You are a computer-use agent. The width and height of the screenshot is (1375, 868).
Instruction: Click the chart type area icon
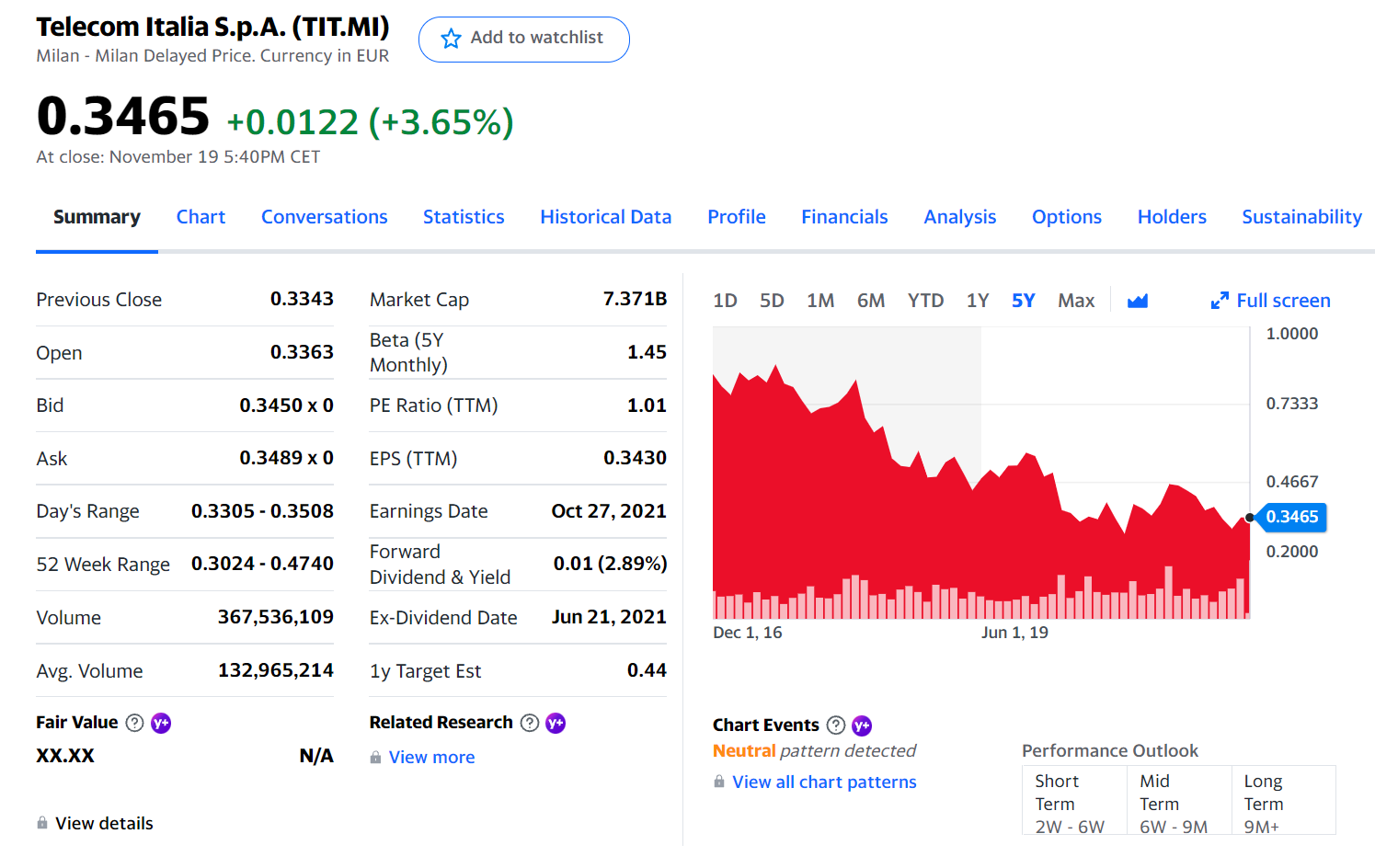[1138, 301]
